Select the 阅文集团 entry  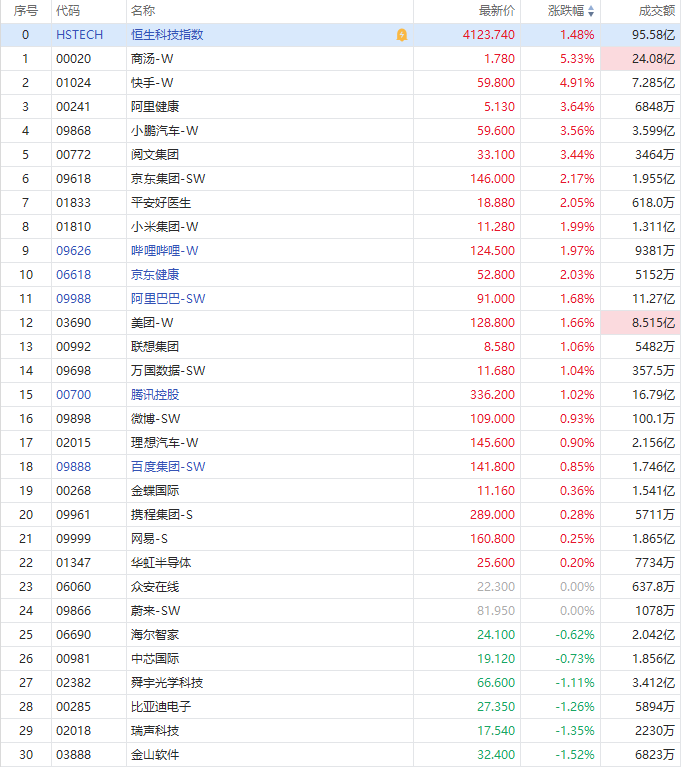click(x=155, y=155)
